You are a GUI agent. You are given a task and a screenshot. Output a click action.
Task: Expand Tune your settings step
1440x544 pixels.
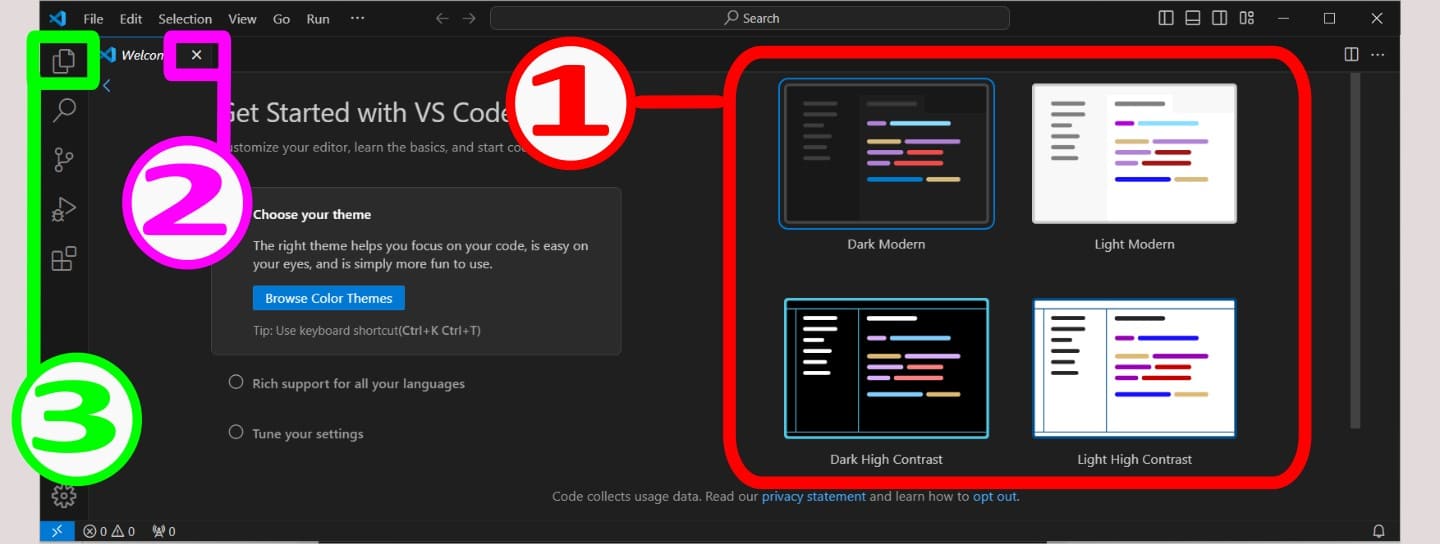pyautogui.click(x=308, y=434)
